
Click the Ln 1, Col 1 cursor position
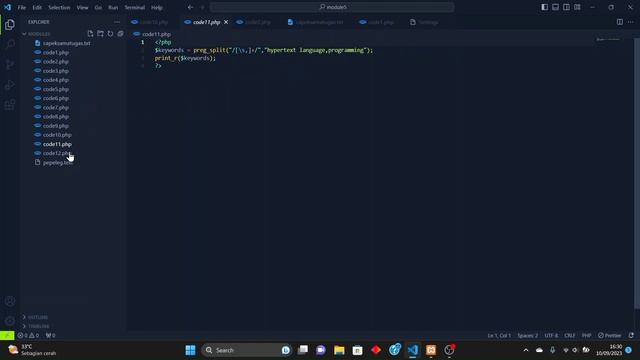(499, 336)
